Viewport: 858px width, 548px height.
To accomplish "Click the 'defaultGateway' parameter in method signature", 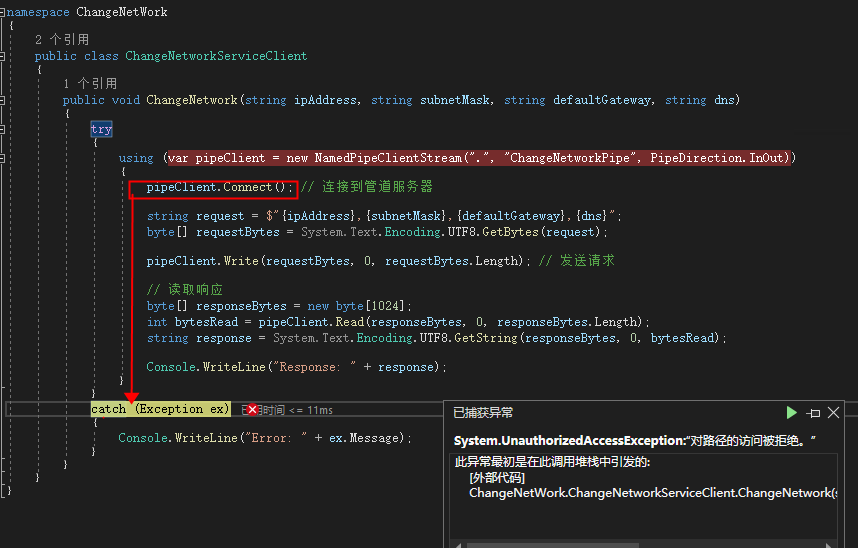I will click(602, 100).
